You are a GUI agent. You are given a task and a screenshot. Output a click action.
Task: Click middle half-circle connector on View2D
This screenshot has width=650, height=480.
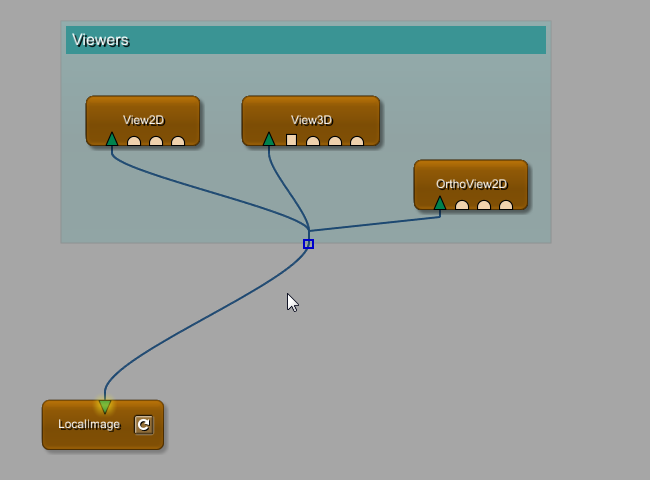[156, 141]
